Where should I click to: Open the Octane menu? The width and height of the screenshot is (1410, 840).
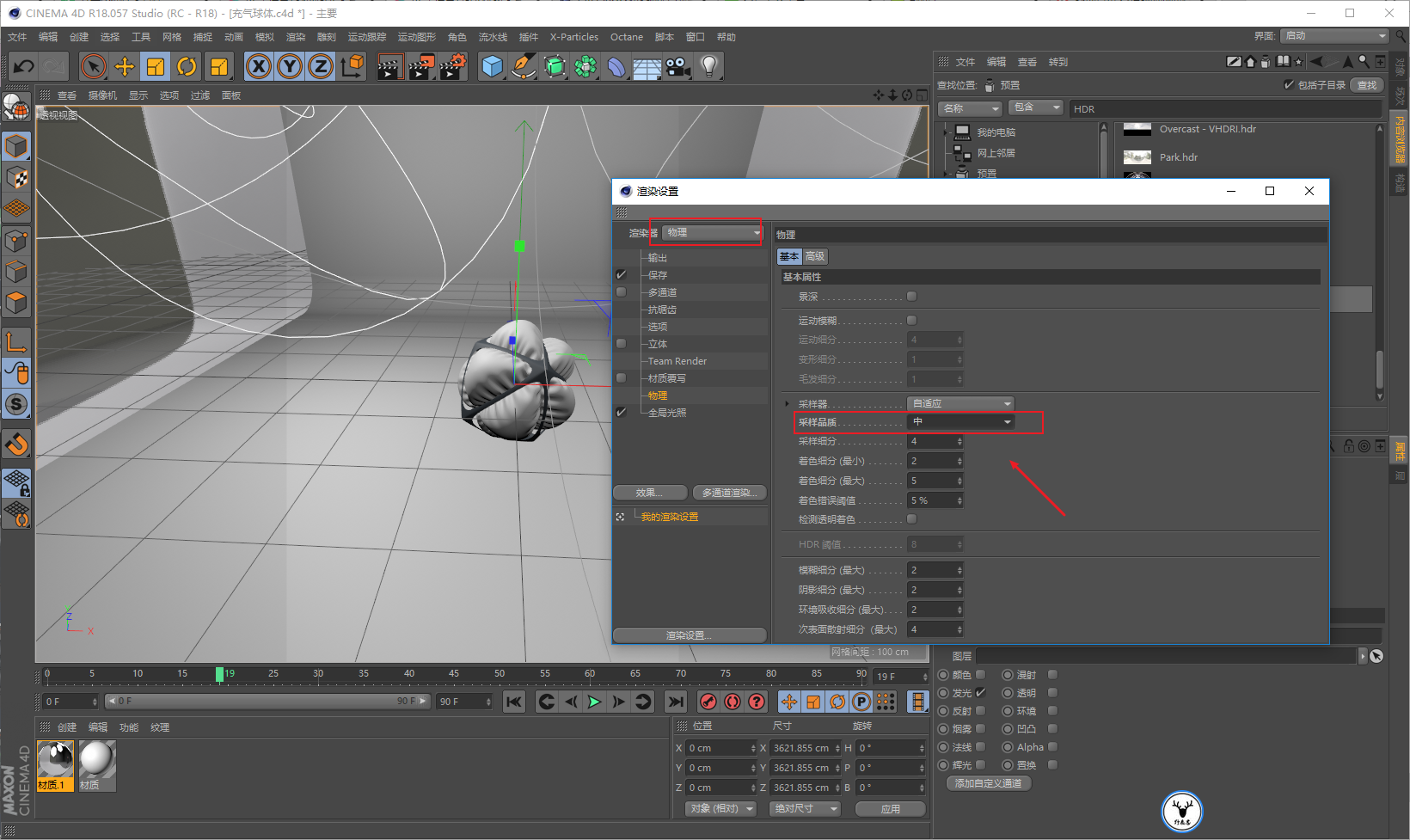pos(627,37)
